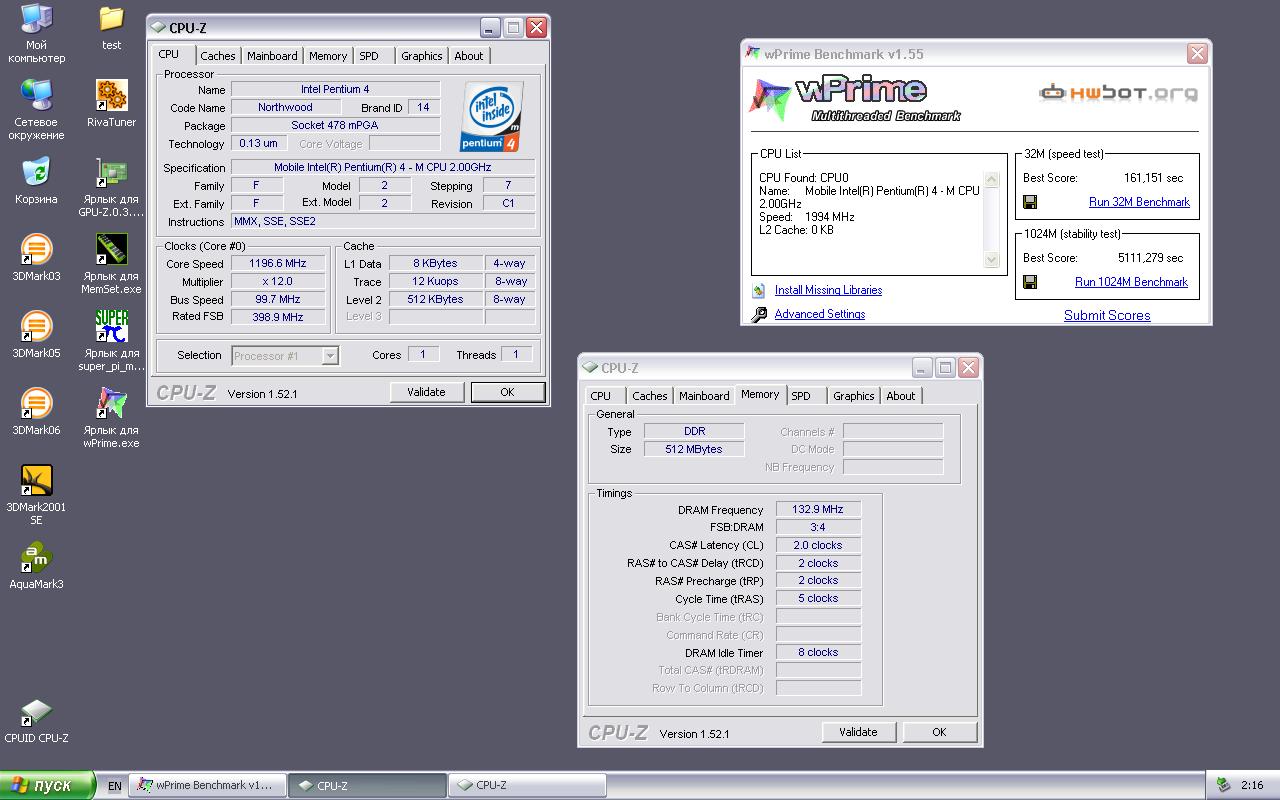Click the system tray network icon
This screenshot has height=800, width=1280.
(1223, 785)
